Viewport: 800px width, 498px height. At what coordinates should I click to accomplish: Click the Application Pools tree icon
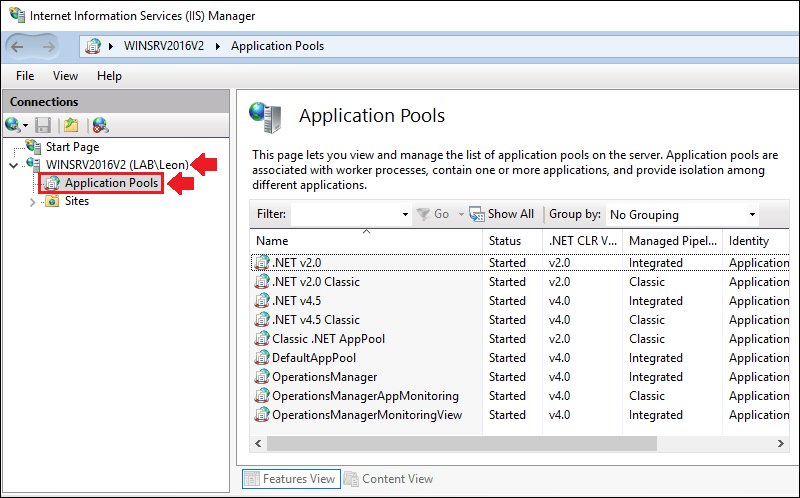tap(52, 183)
